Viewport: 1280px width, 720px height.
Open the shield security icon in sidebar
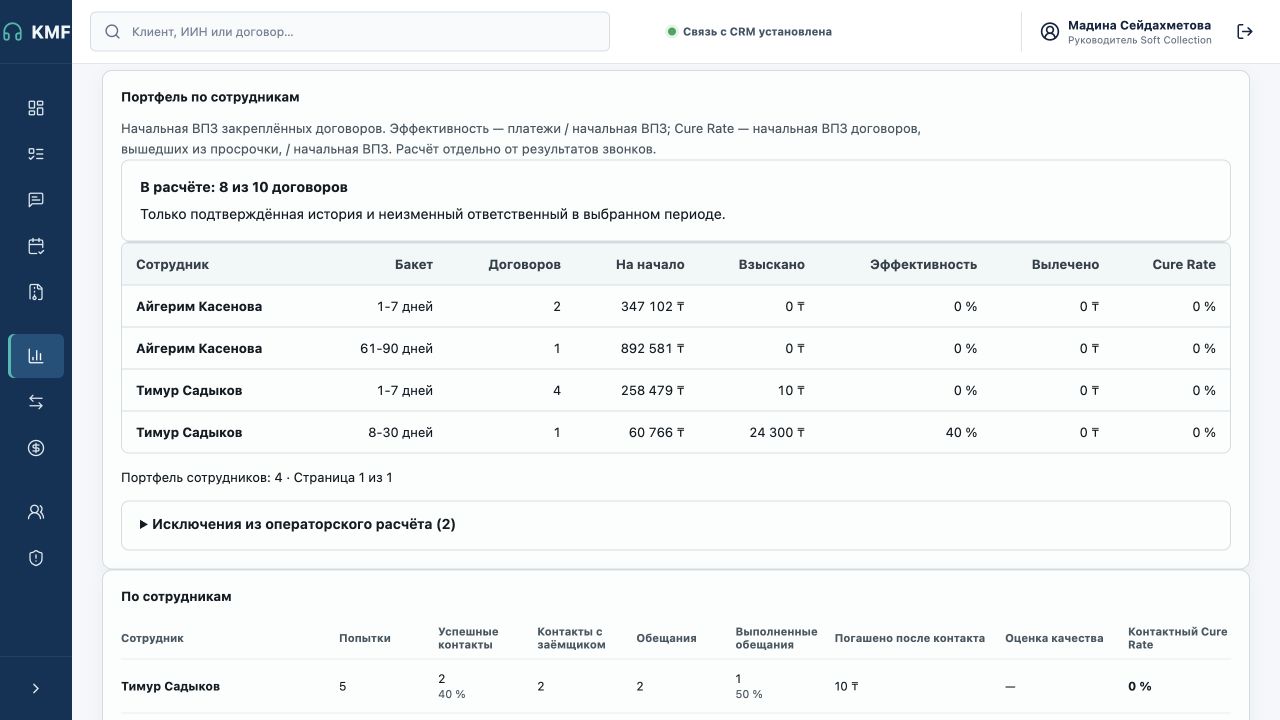coord(36,558)
